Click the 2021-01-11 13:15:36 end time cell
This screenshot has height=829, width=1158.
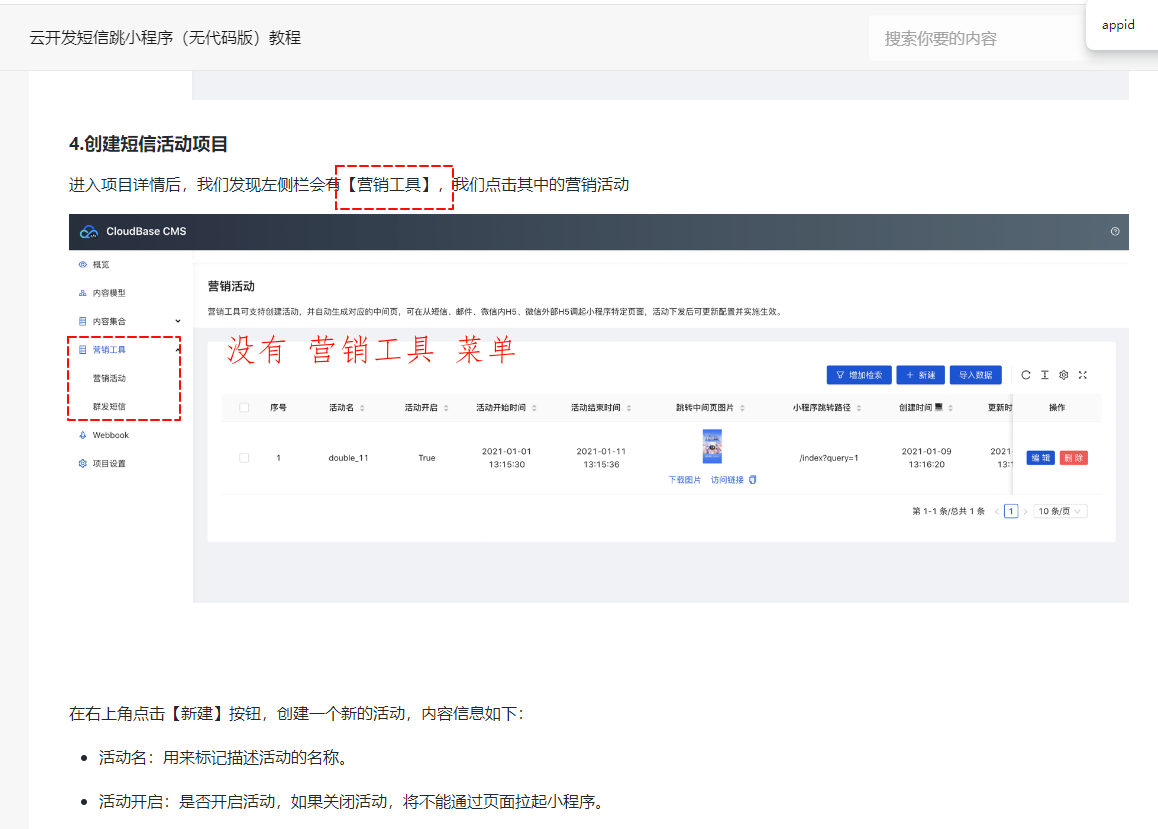click(601, 458)
